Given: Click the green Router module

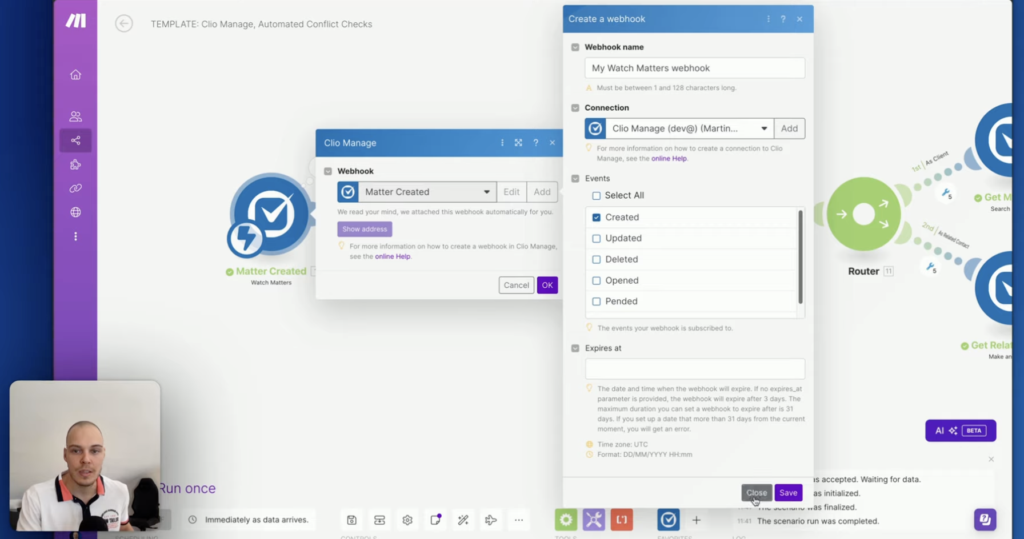Looking at the screenshot, I should (863, 214).
